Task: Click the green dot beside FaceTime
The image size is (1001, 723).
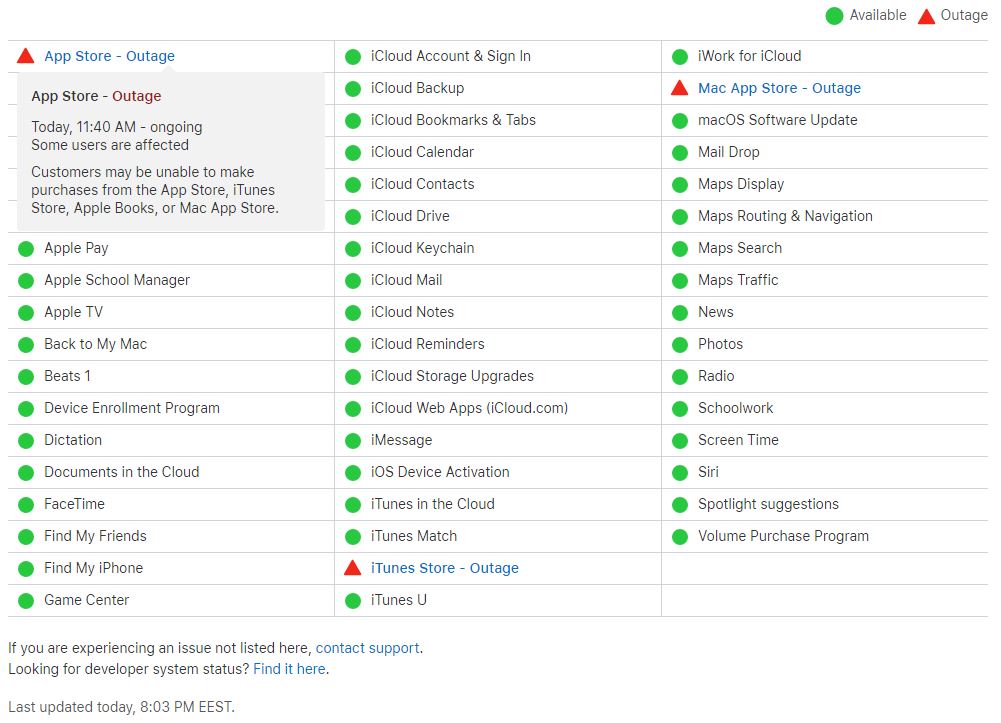Action: coord(26,505)
